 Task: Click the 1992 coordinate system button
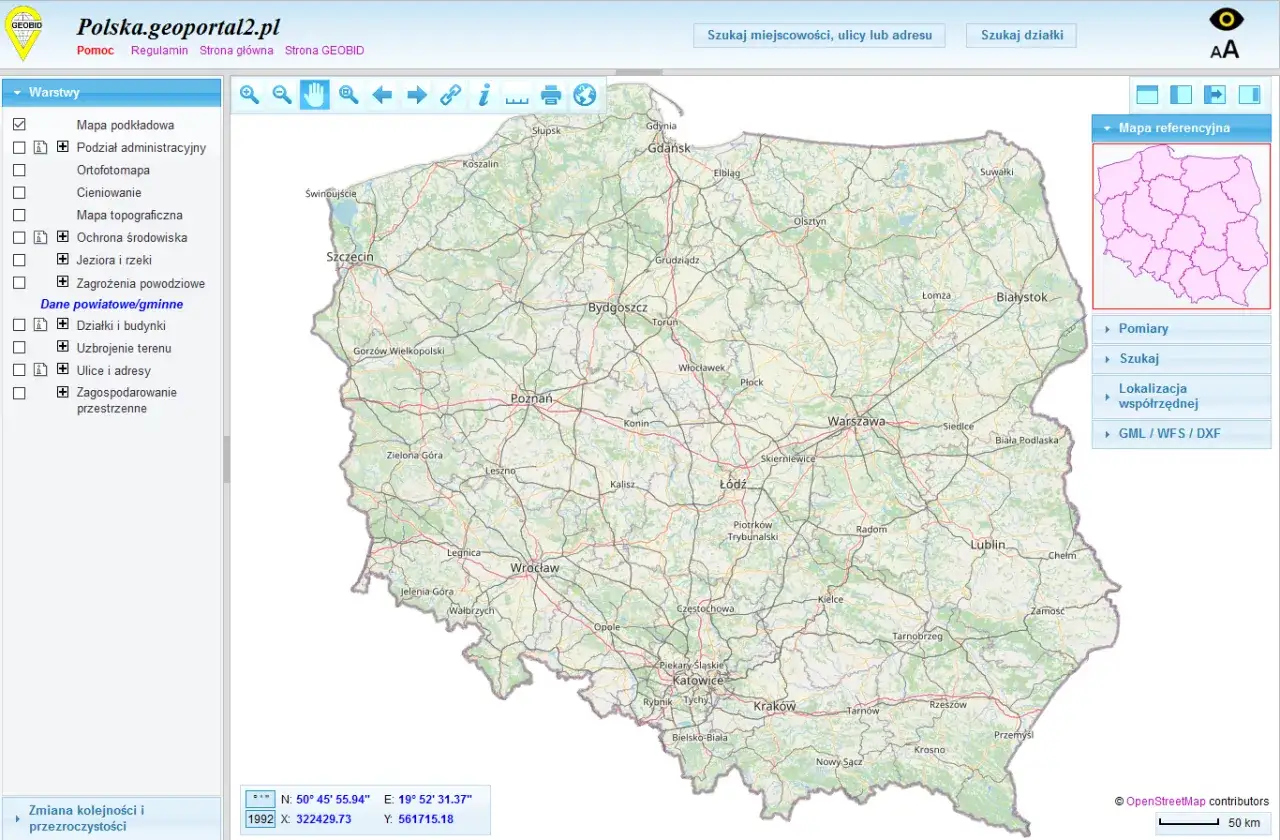coord(260,820)
